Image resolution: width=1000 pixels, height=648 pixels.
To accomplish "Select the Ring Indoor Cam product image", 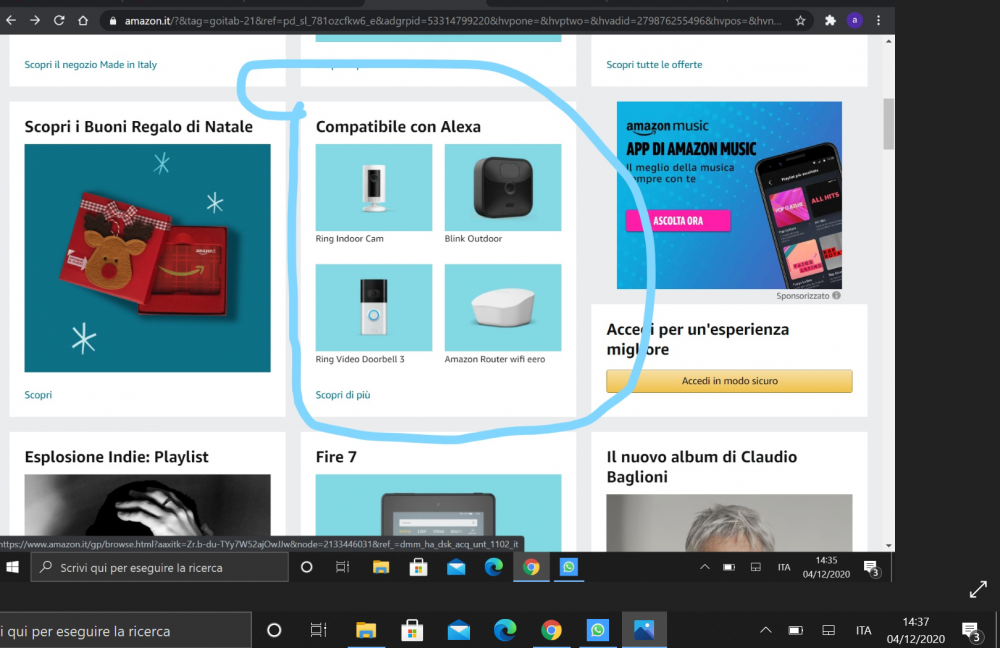I will [x=373, y=187].
